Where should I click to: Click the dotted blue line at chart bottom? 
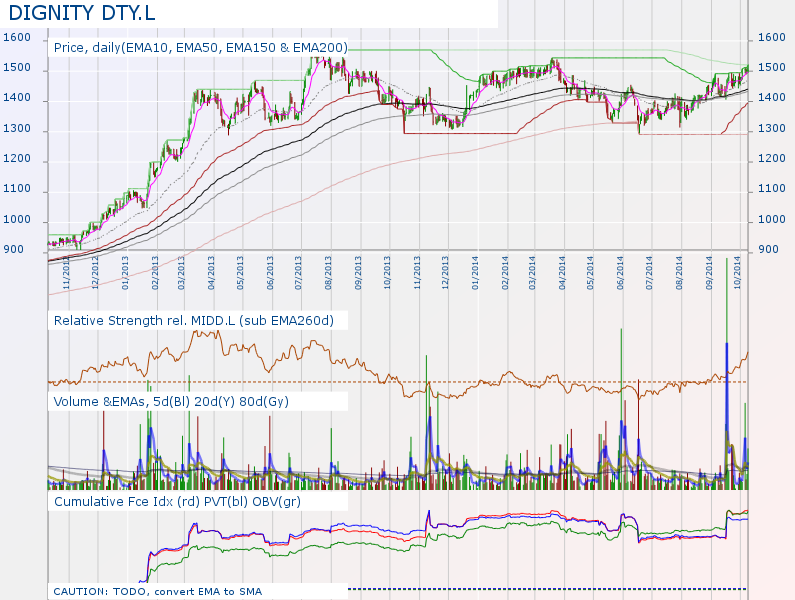(547, 589)
